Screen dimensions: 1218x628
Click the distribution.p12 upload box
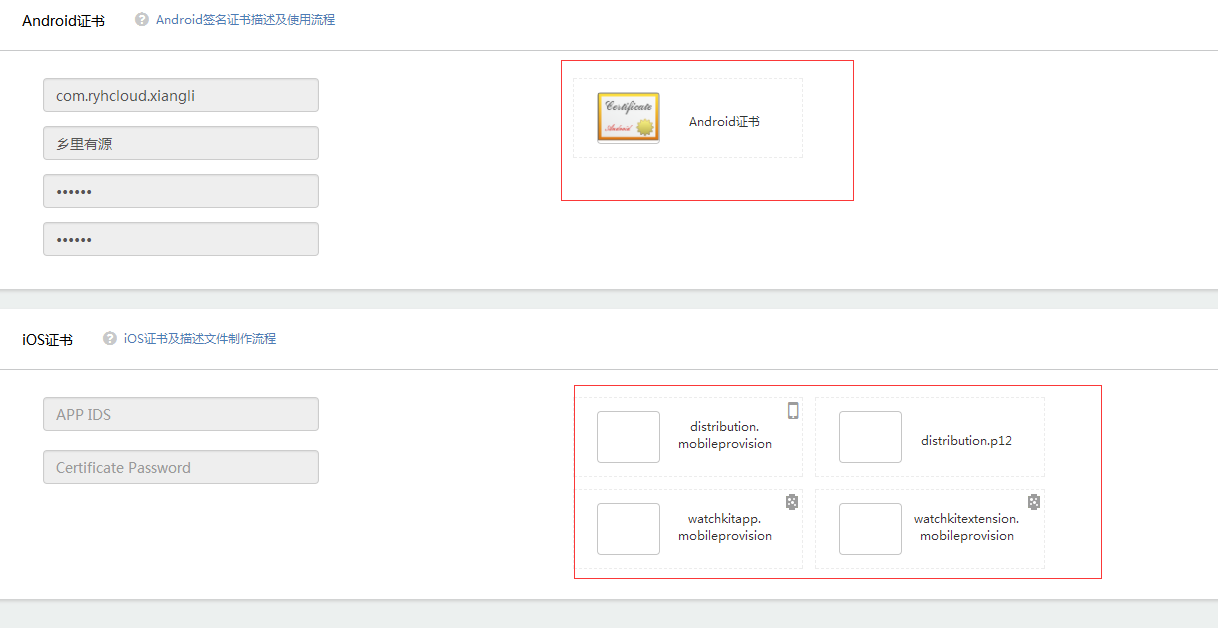click(x=870, y=437)
